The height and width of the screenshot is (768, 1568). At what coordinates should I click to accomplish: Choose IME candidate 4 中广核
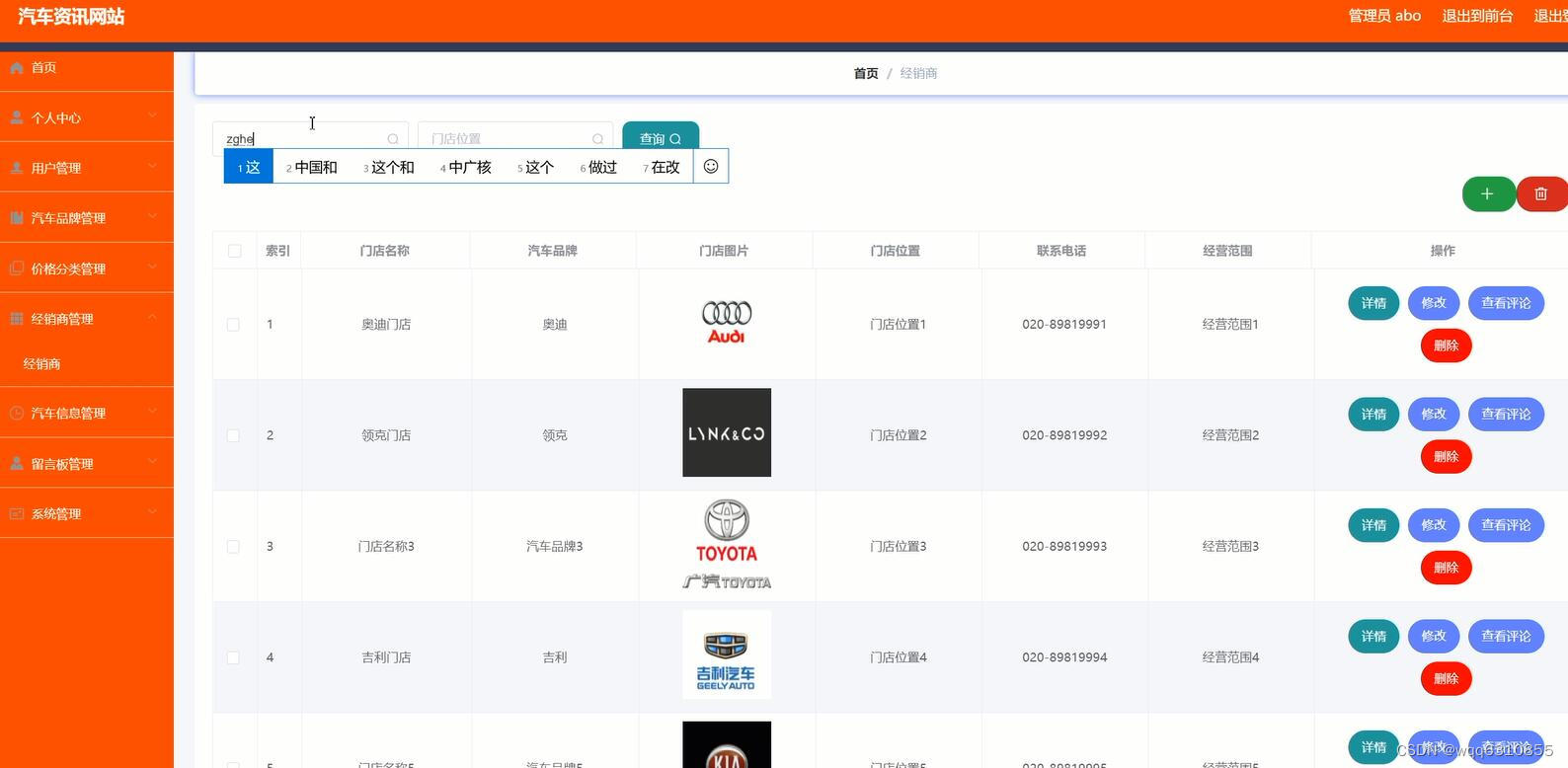coord(466,167)
